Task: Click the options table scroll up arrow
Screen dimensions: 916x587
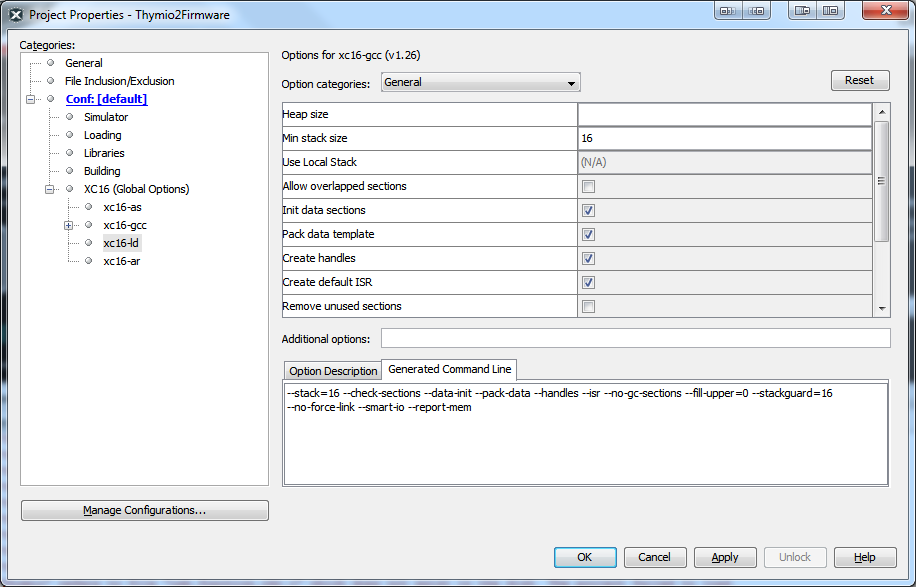Action: 882,112
